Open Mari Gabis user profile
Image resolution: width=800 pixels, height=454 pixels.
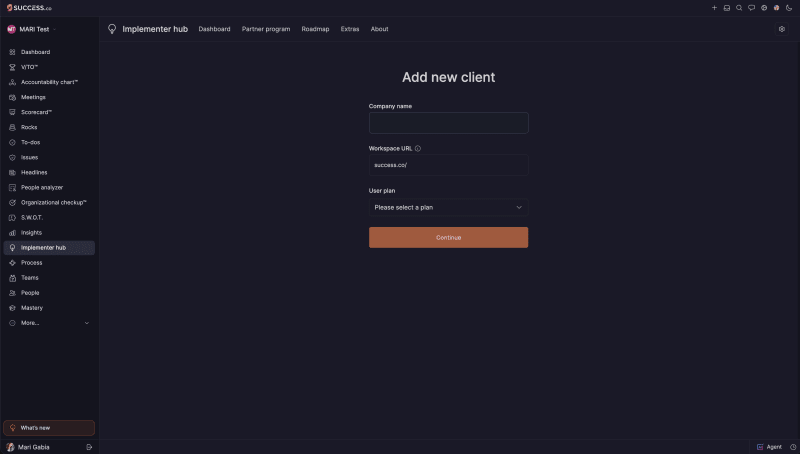pos(28,447)
